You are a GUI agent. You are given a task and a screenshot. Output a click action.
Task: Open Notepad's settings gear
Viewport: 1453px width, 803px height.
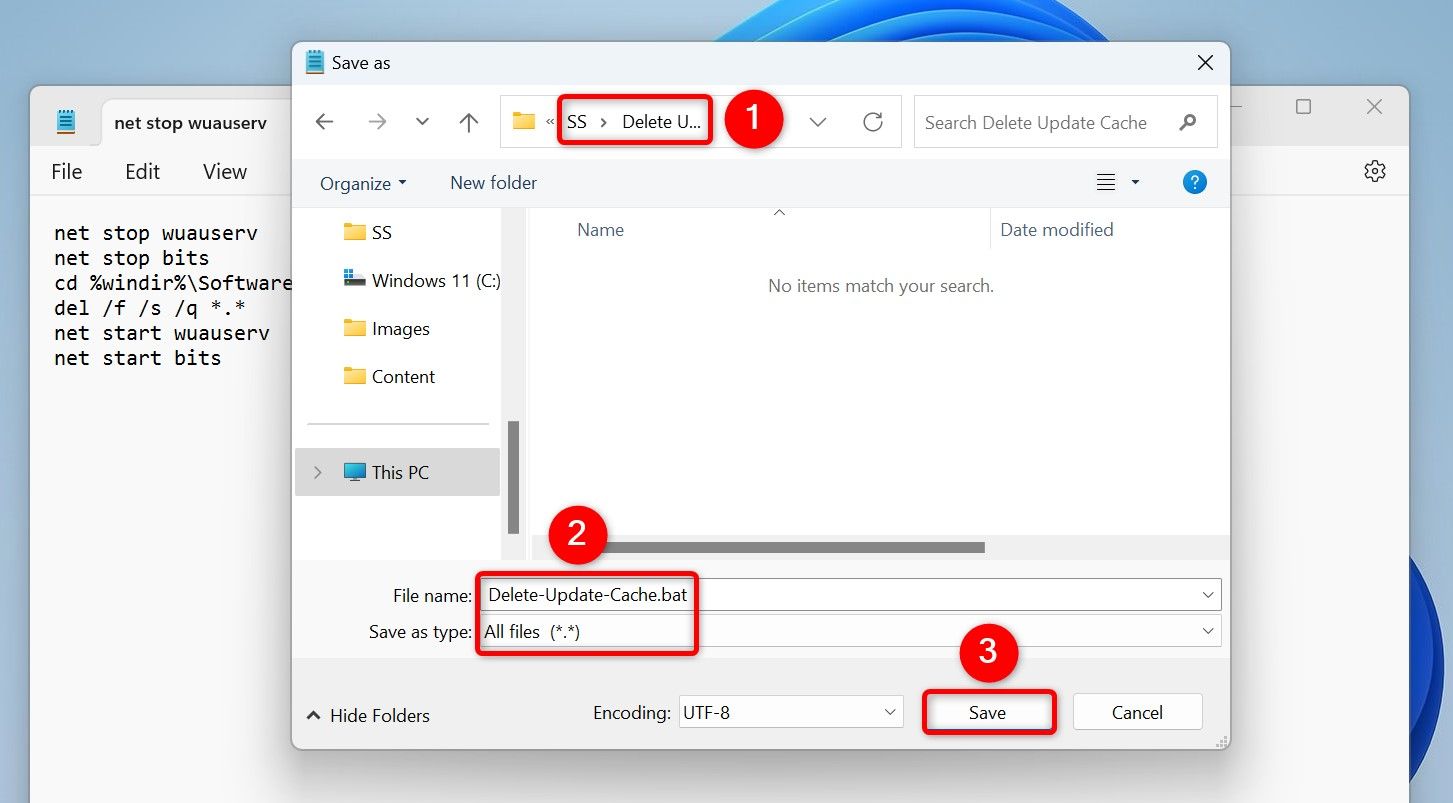tap(1374, 170)
